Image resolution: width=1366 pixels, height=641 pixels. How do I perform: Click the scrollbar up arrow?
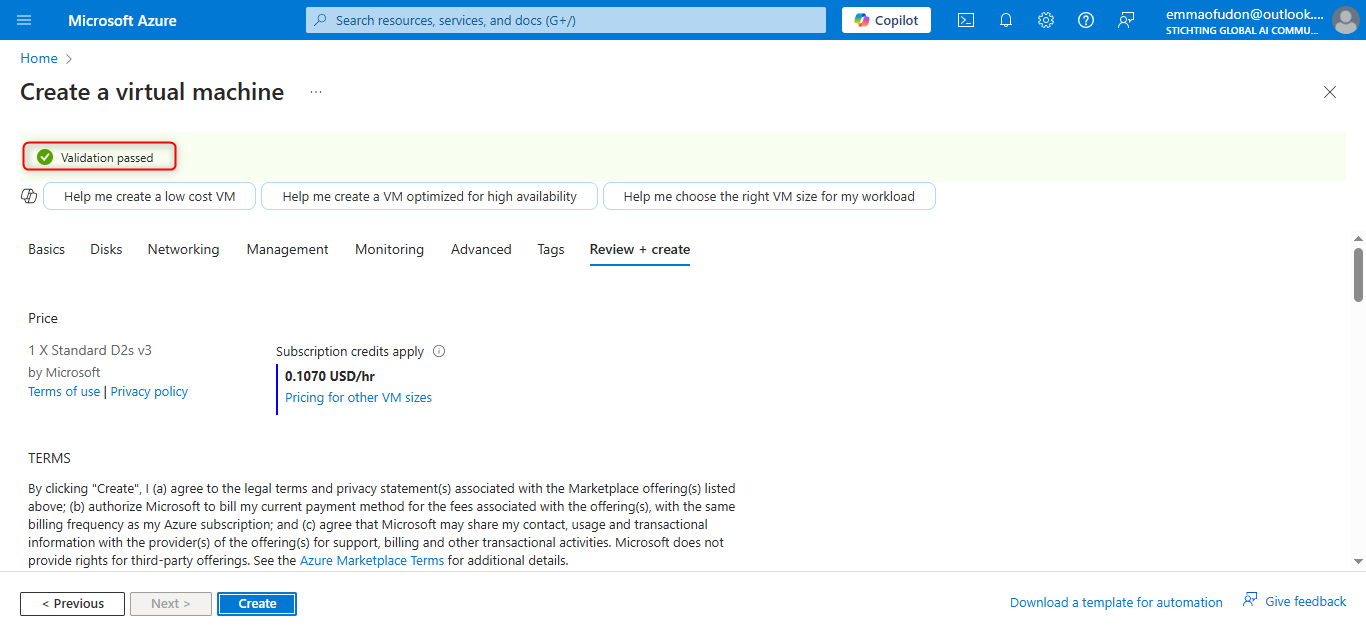[1358, 239]
